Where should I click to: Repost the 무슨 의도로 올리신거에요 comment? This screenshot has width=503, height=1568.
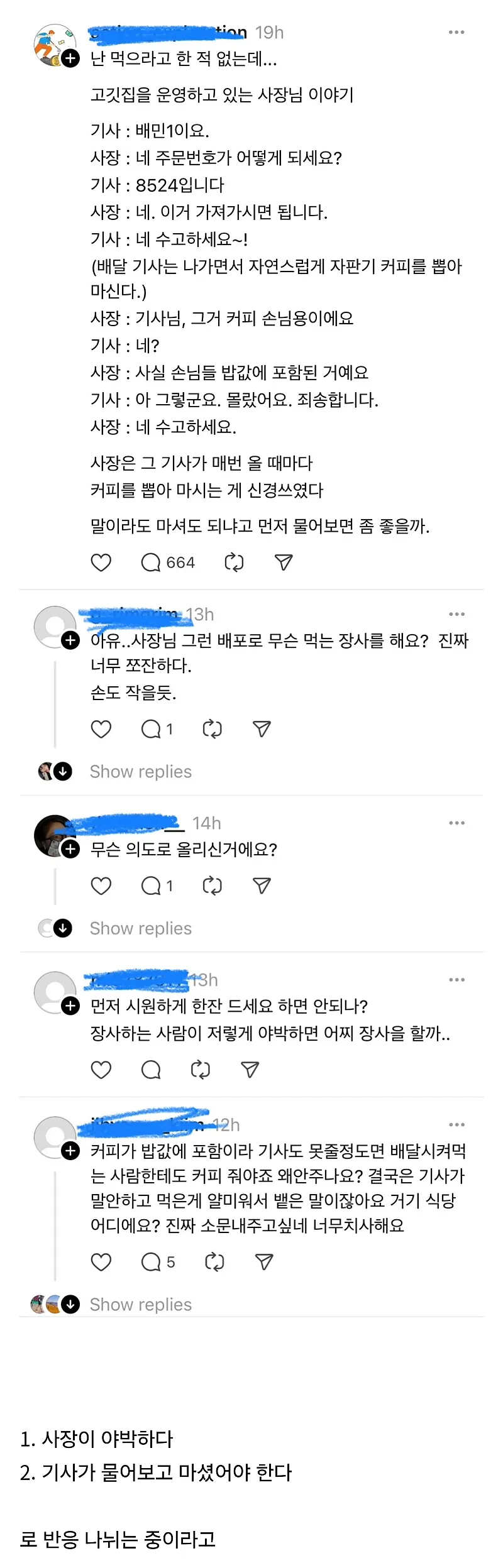tap(212, 885)
